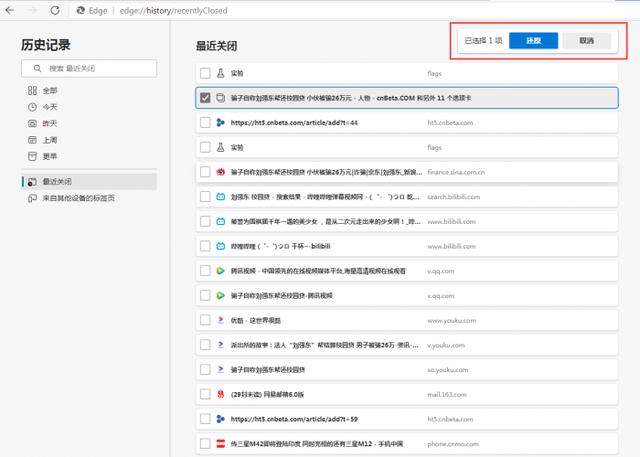Click the 最近关闭 page heading
The image size is (640, 457).
(x=216, y=46)
